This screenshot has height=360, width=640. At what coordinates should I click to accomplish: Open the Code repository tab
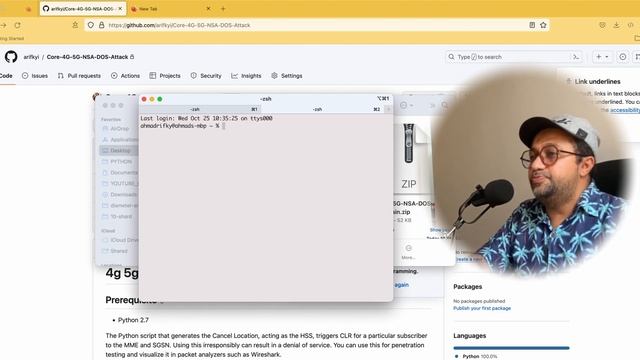pos(6,76)
